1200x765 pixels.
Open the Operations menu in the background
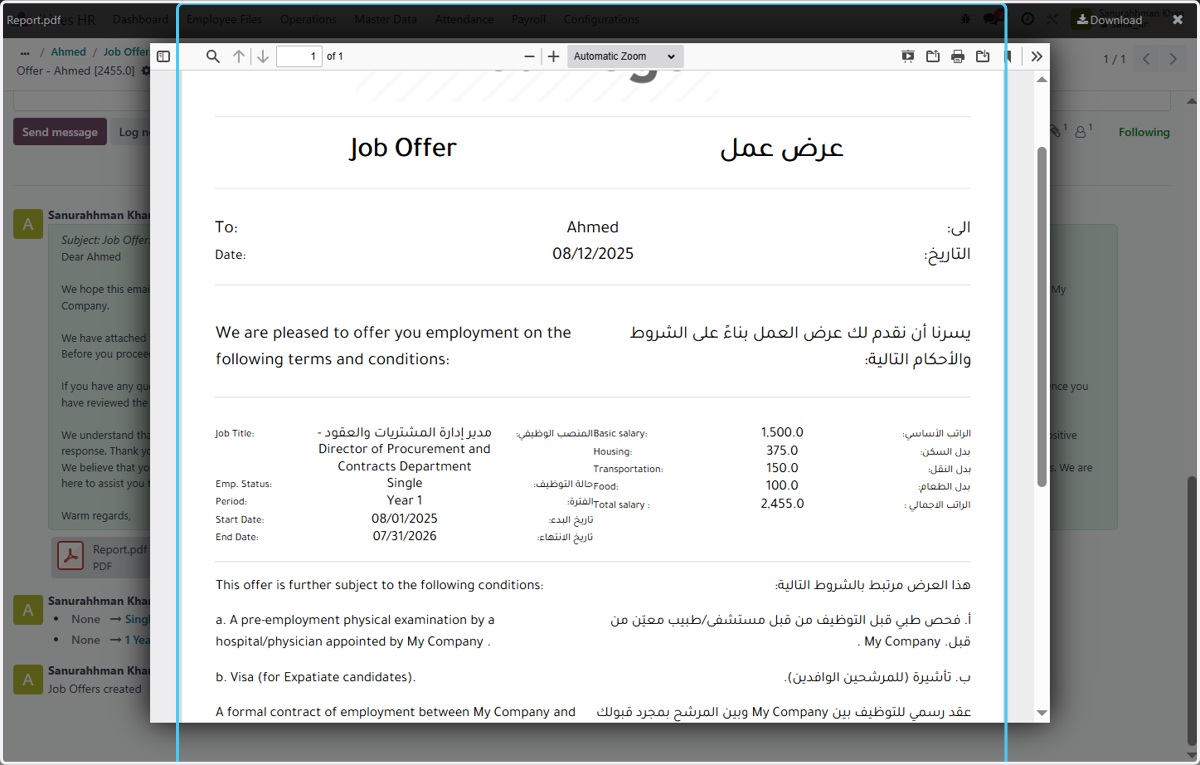point(308,19)
